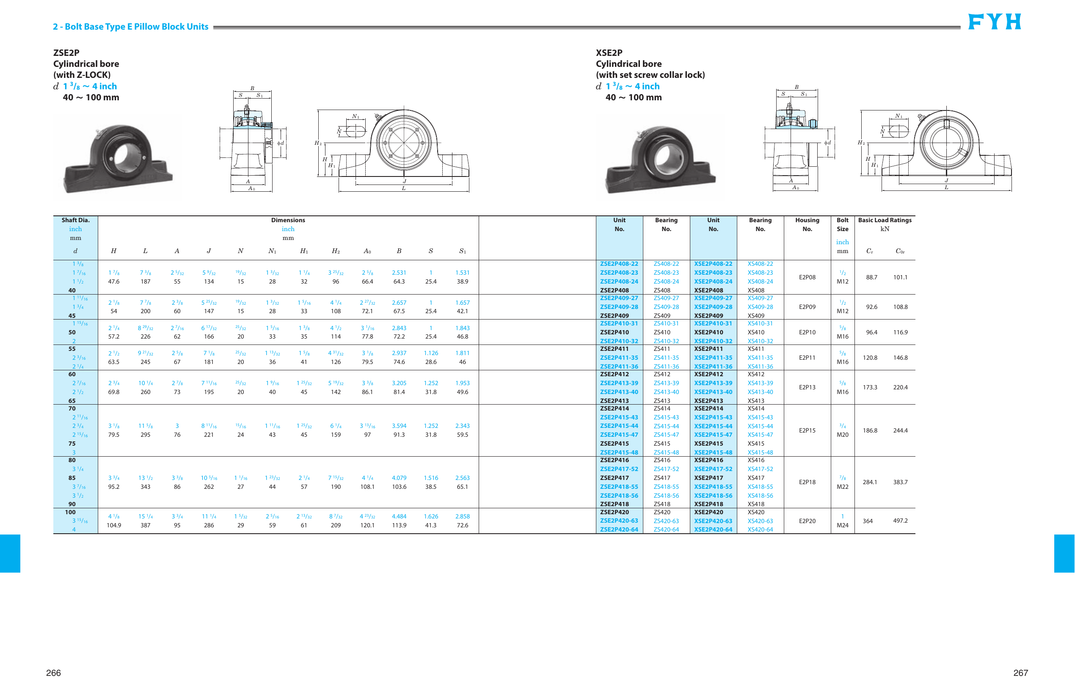The image size is (1075, 700).
Task: Select unit number ZSE2P408-22
Action: 619,264
